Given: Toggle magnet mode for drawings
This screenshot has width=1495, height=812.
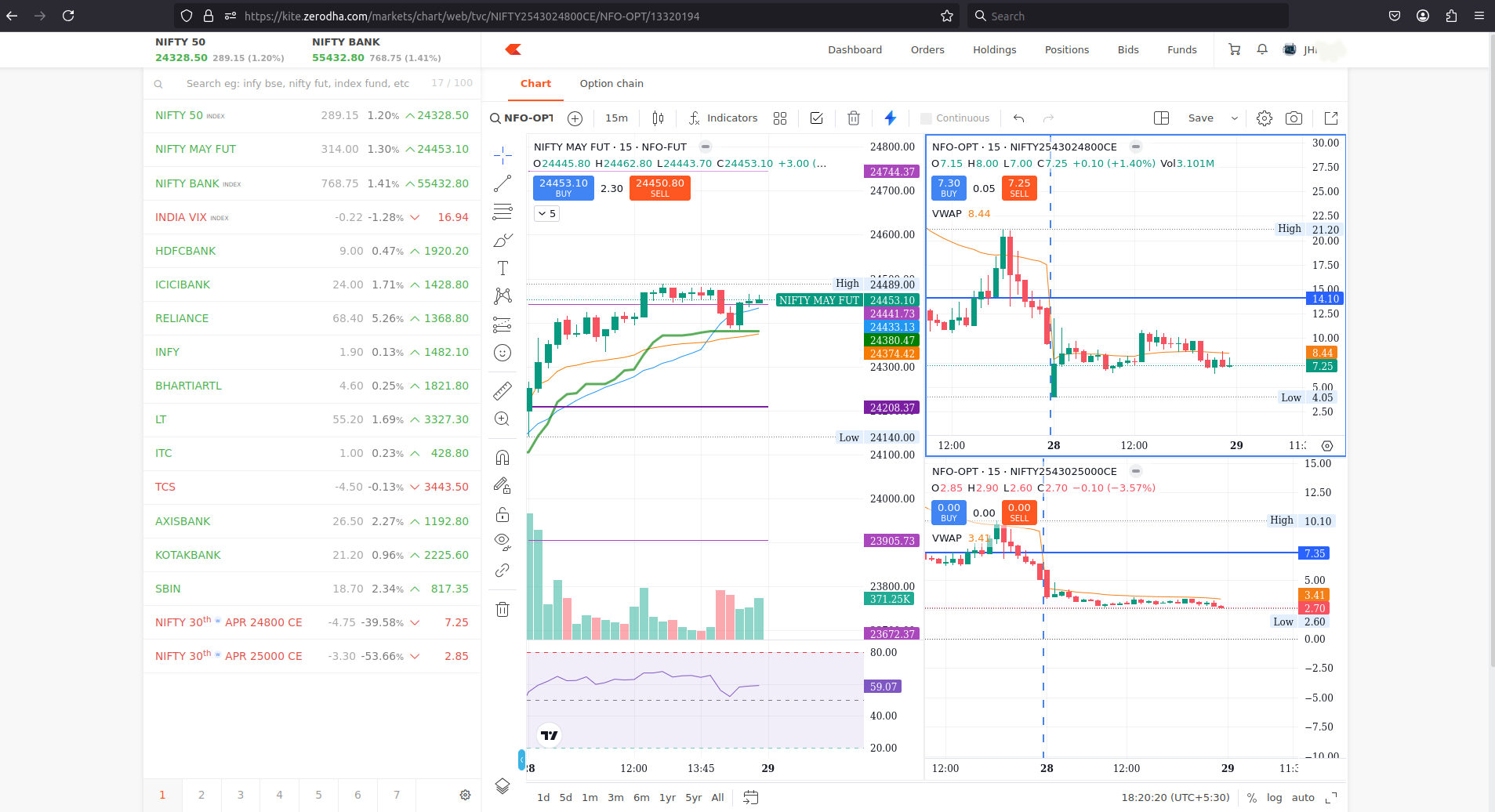Looking at the screenshot, I should coord(503,457).
